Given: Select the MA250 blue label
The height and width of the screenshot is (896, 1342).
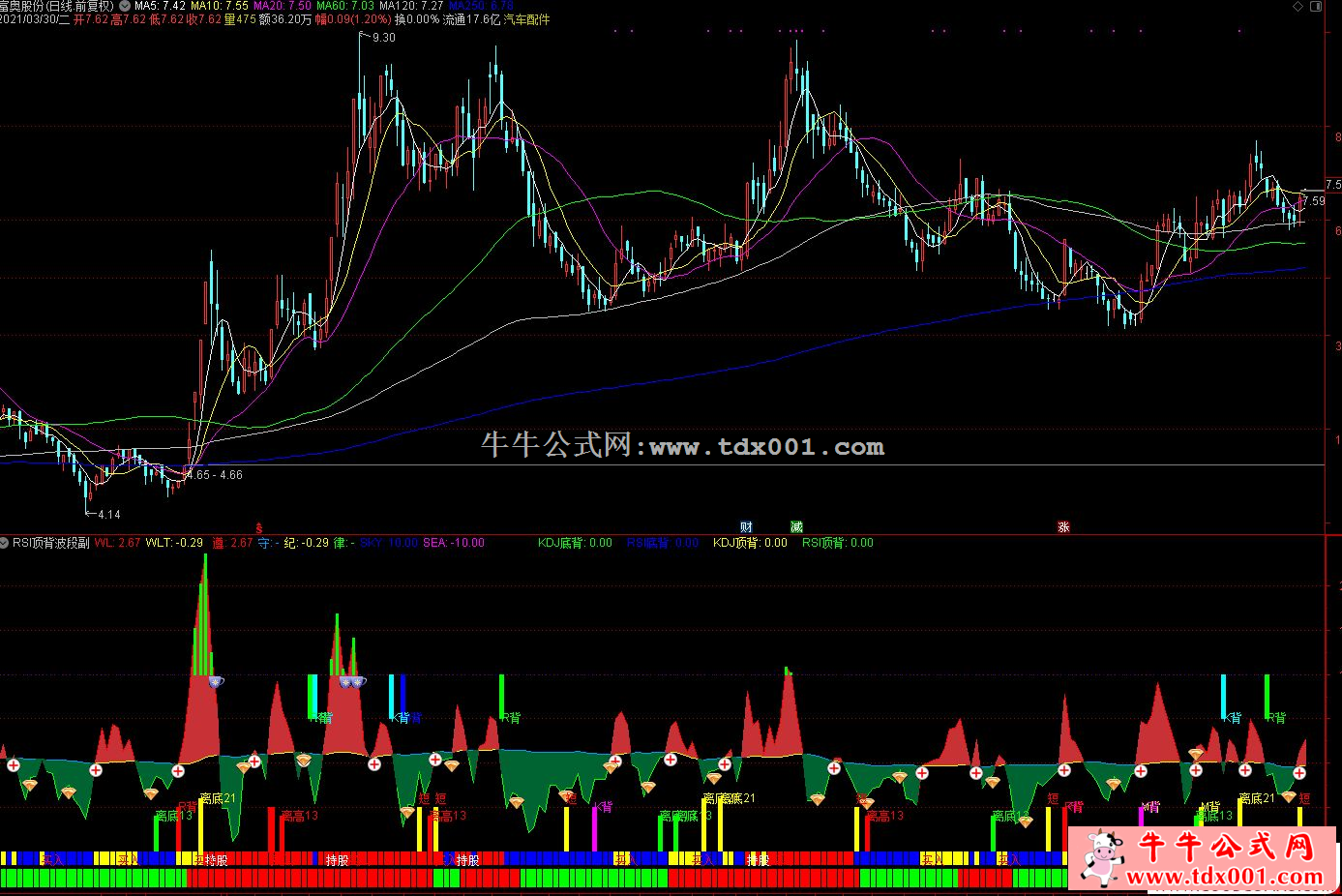Looking at the screenshot, I should pyautogui.click(x=481, y=6).
